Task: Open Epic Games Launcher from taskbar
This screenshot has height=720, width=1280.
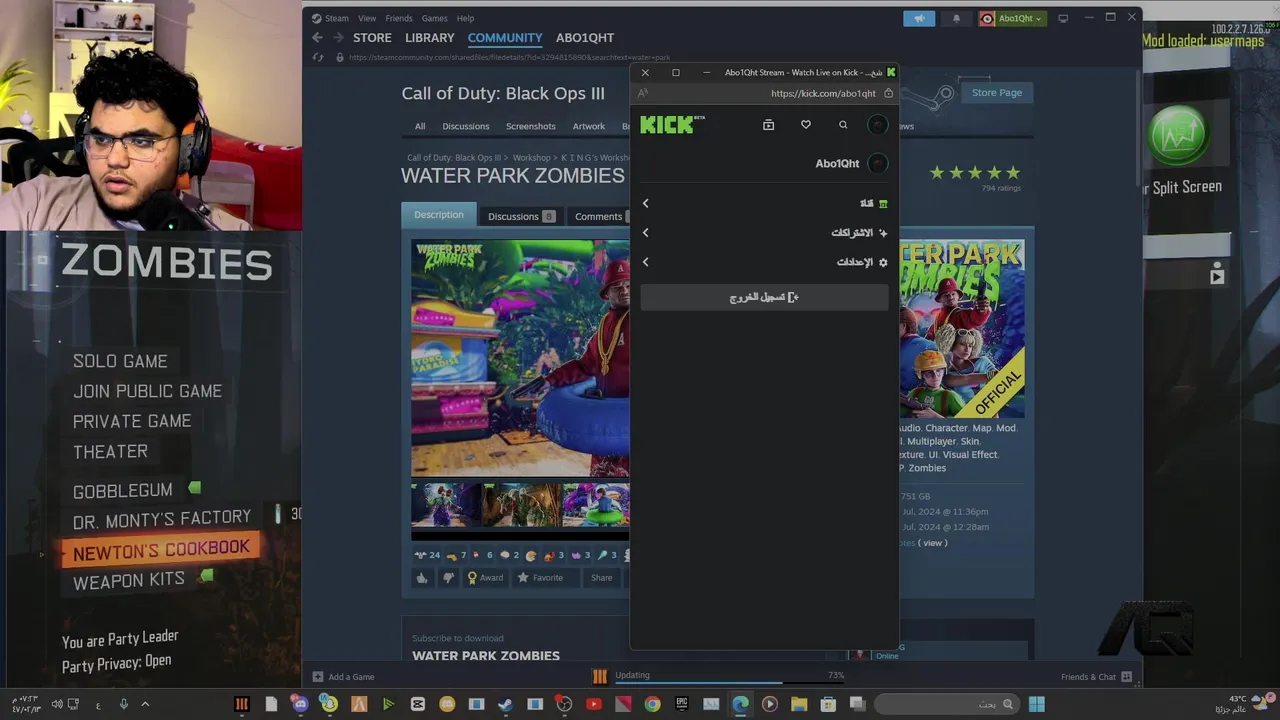Action: (x=682, y=704)
